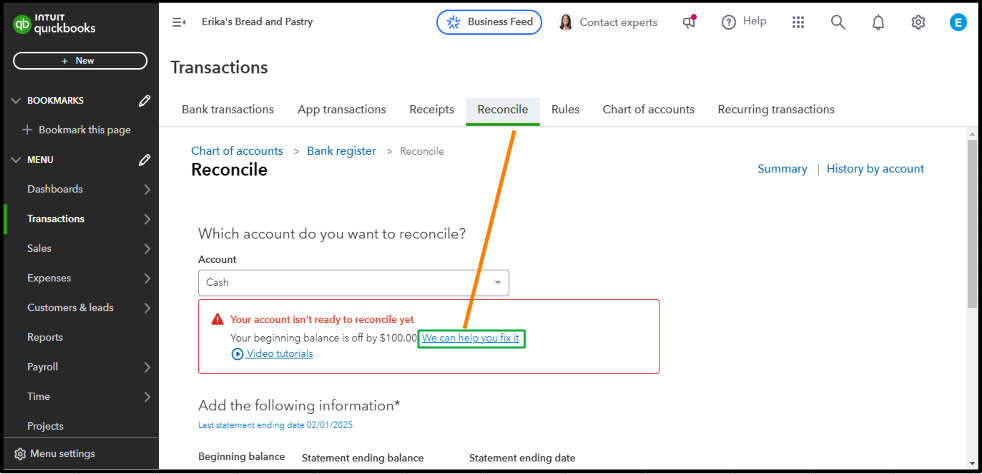Screen dimensions: 982x474
Task: Switch to the Bank transactions tab
Action: pyautogui.click(x=227, y=109)
